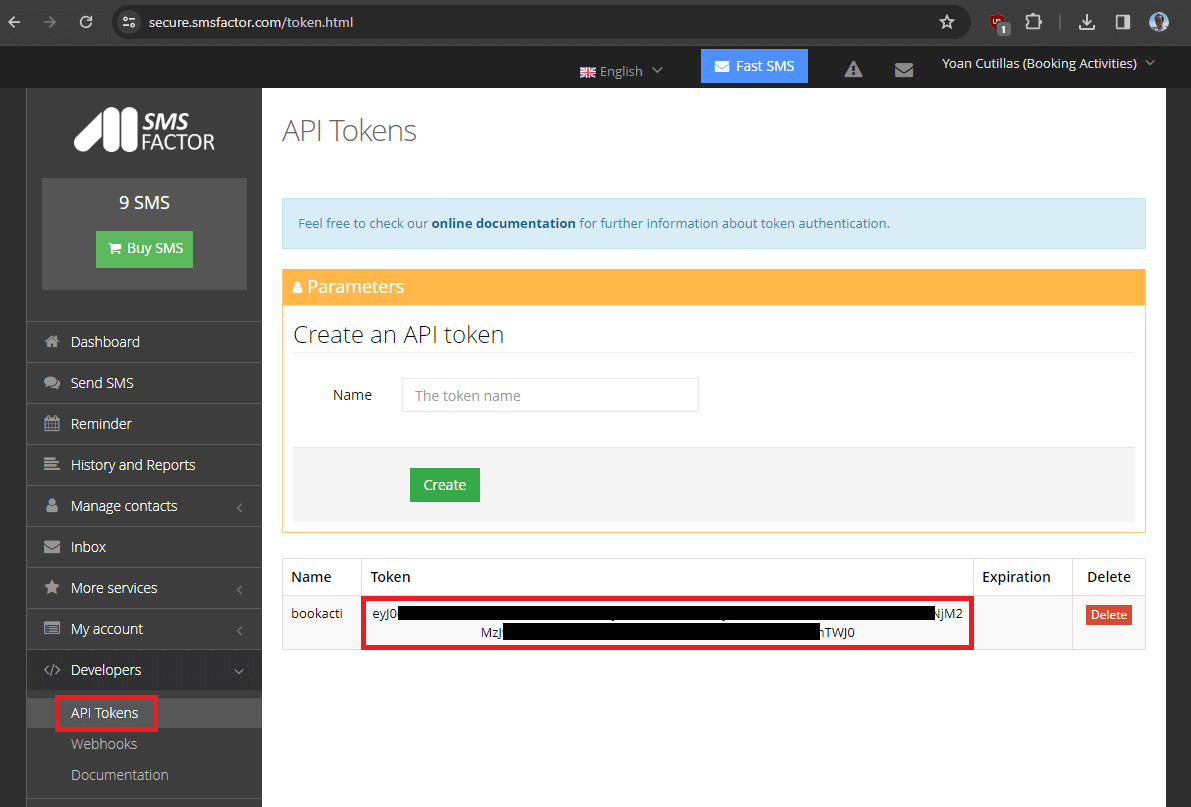Open the Yoan Cutillas account dropdown
Viewport: 1191px width, 807px height.
click(x=1048, y=64)
